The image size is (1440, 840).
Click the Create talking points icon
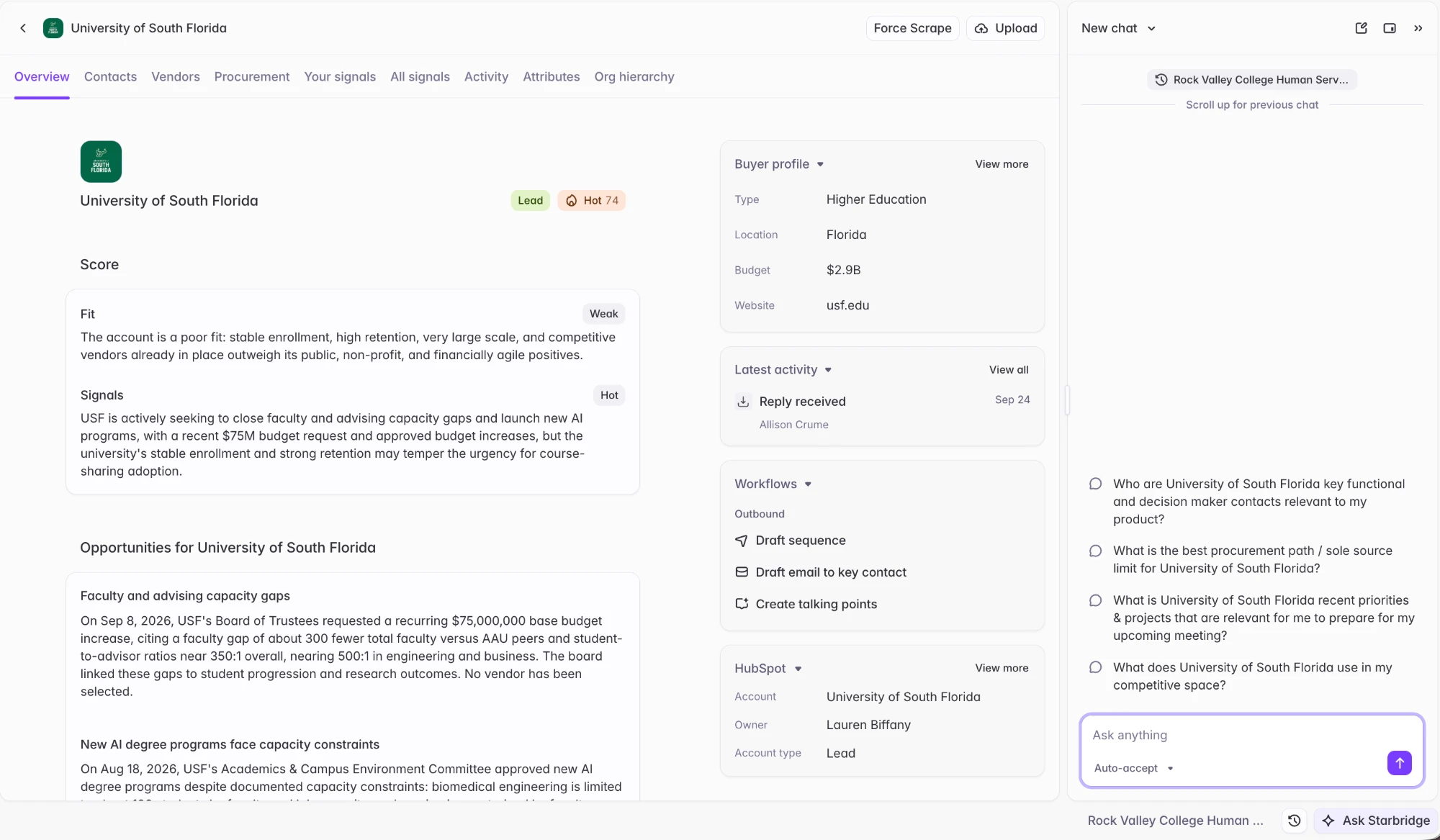point(741,604)
